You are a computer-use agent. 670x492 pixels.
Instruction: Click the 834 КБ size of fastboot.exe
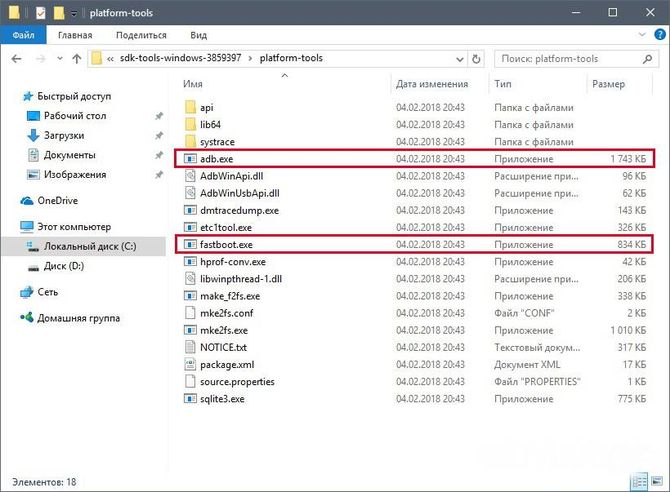click(632, 245)
